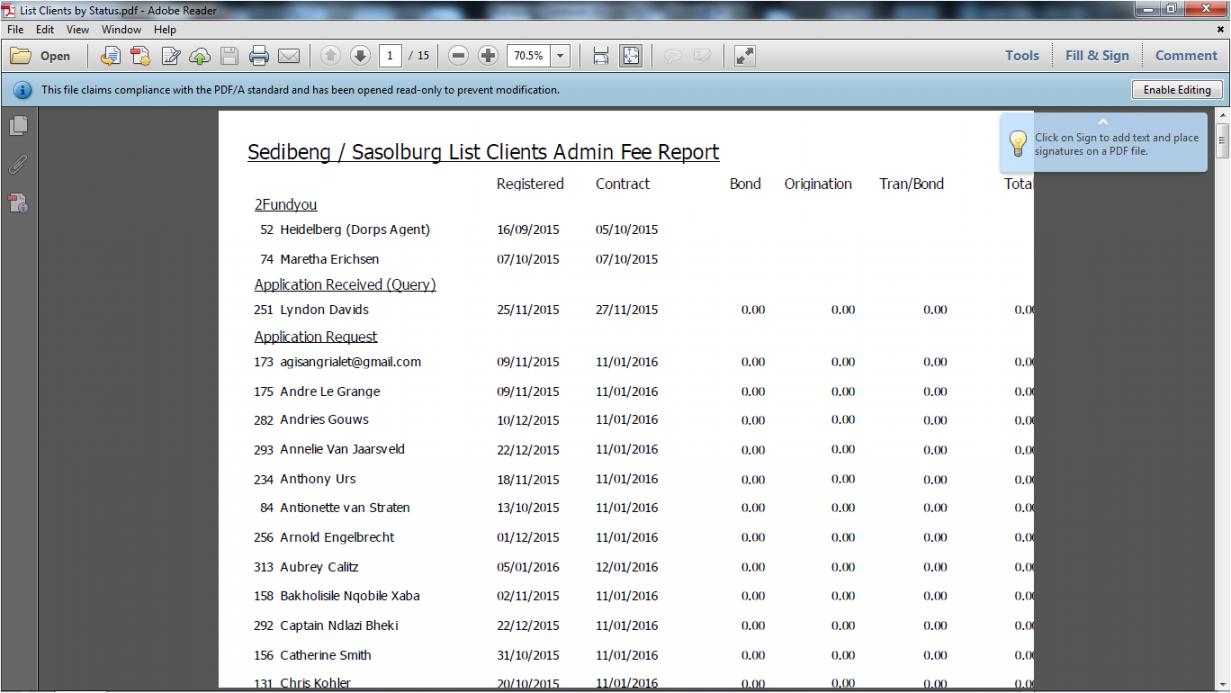Open the Comment pane

click(1186, 56)
